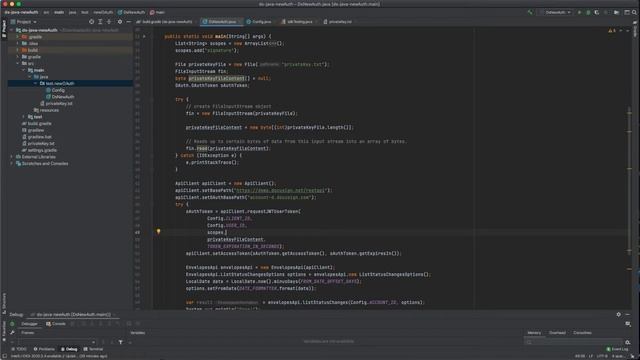Toggle tool window quick access in status corner

point(4,356)
